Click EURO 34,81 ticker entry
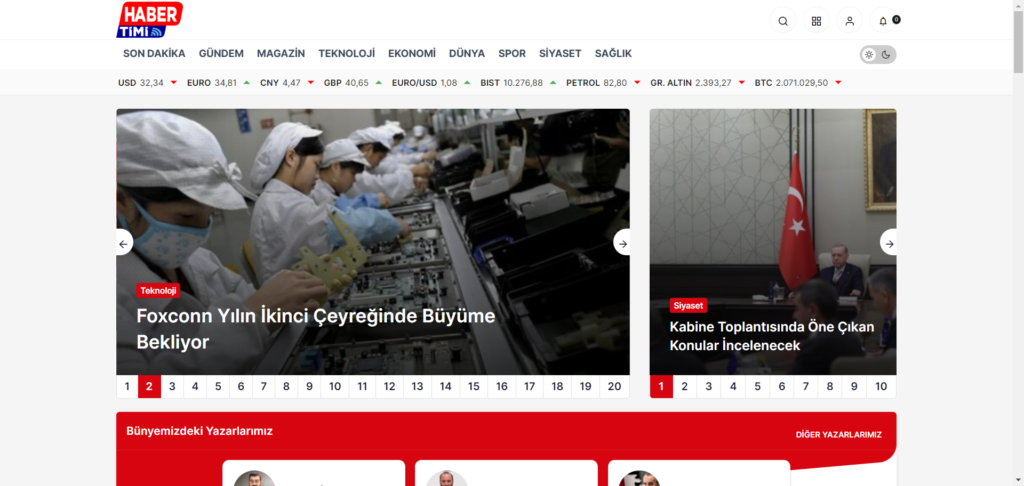This screenshot has width=1024, height=486. (219, 83)
